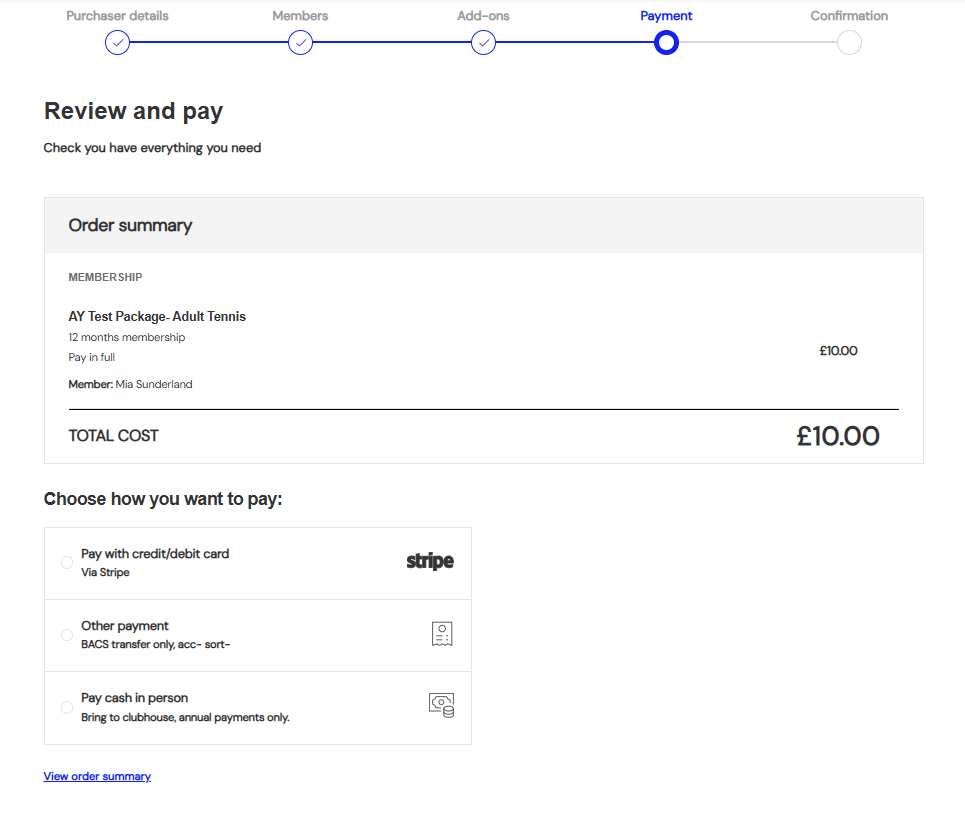Go to the Purchaser details step label
965x814 pixels.
pyautogui.click(x=117, y=16)
